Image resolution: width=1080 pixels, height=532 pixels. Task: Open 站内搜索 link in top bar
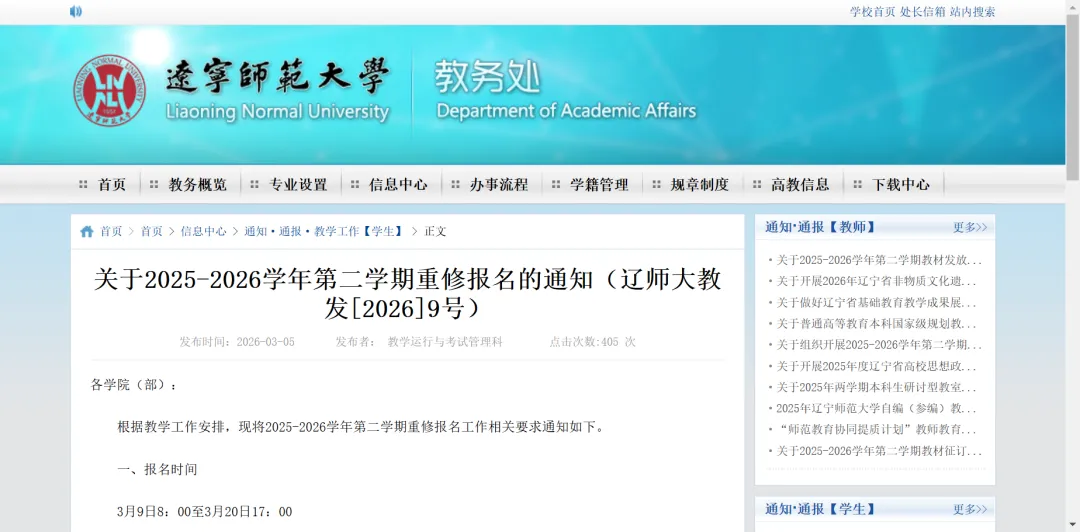point(973,12)
